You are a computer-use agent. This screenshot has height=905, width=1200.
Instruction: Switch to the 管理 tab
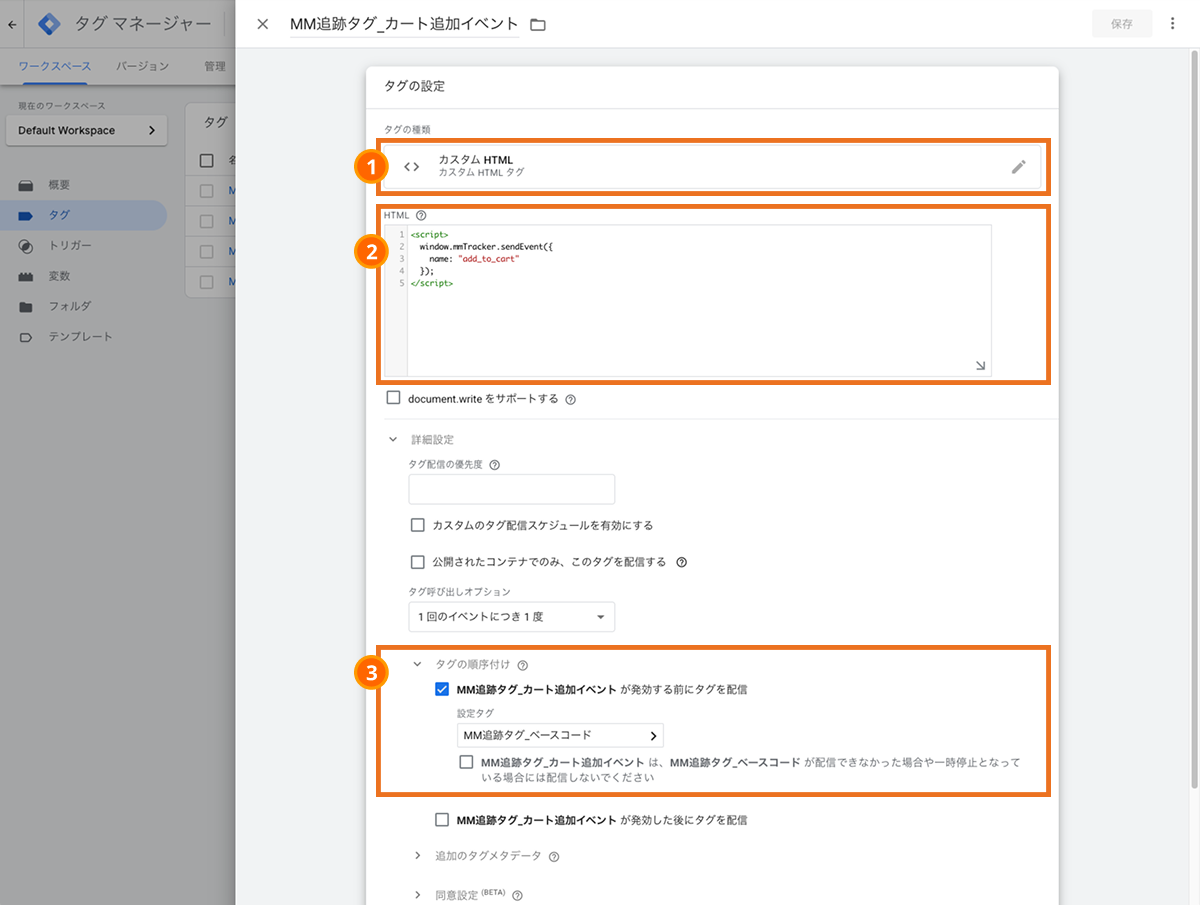(x=215, y=67)
